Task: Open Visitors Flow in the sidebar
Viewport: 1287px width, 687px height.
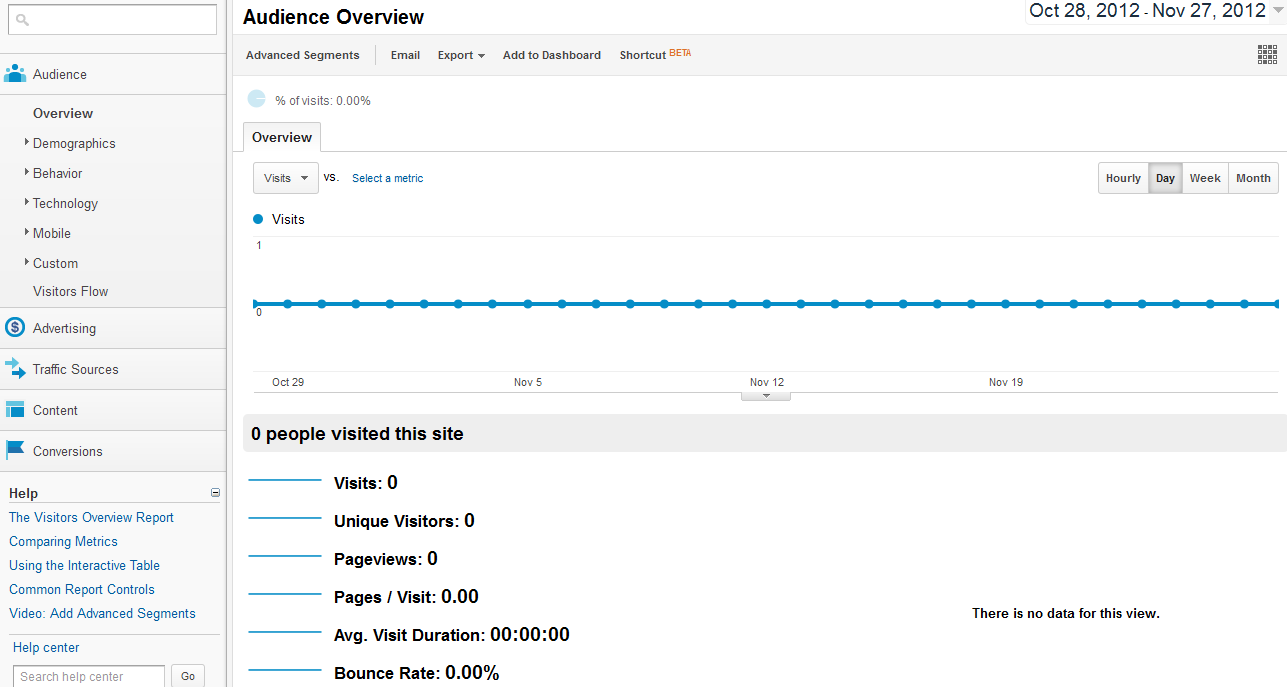Action: (70, 291)
